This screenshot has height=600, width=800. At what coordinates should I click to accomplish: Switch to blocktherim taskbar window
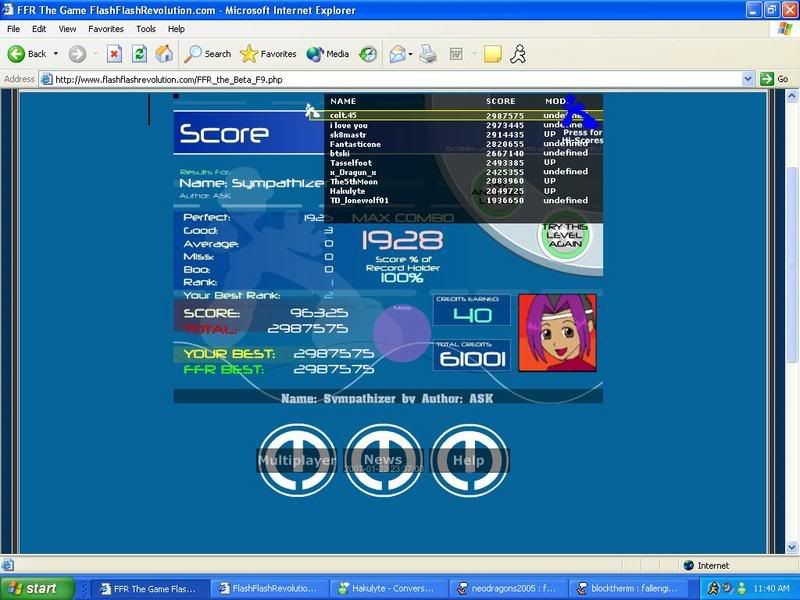click(627, 589)
